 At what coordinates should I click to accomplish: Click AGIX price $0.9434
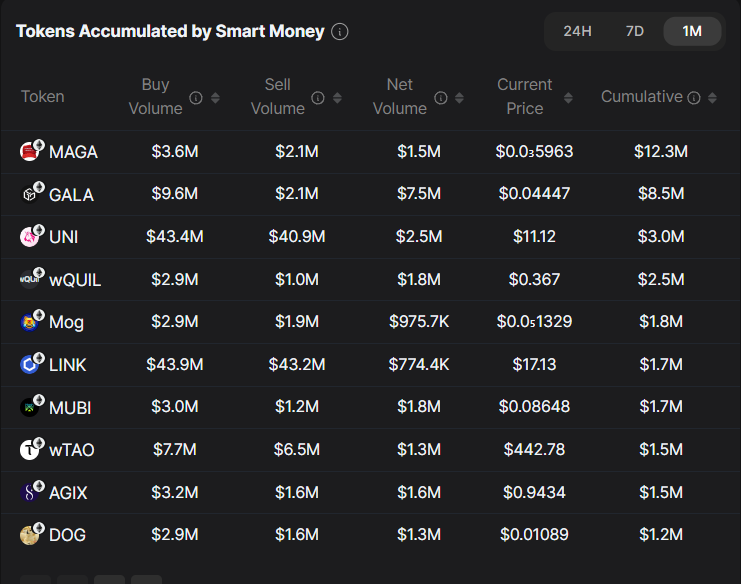click(534, 492)
